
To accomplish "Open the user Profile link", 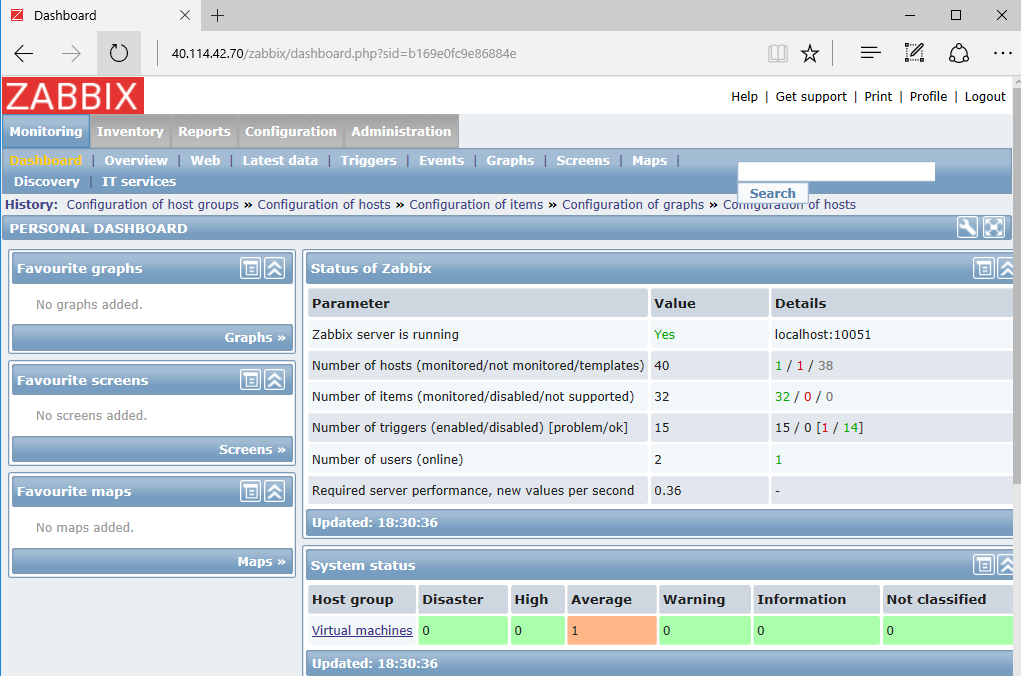I will click(x=928, y=97).
